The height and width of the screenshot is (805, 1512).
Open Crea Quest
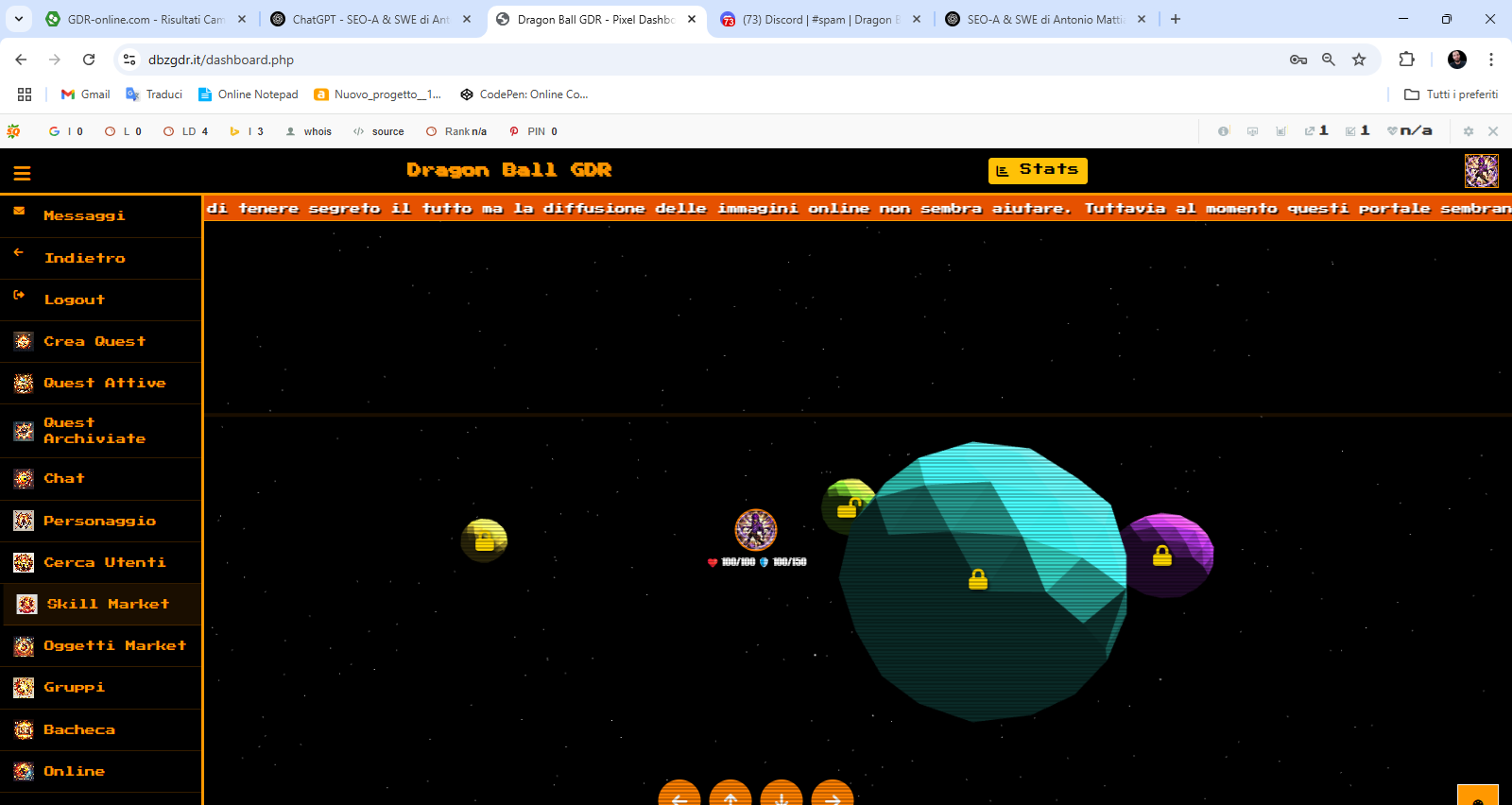[x=101, y=341]
